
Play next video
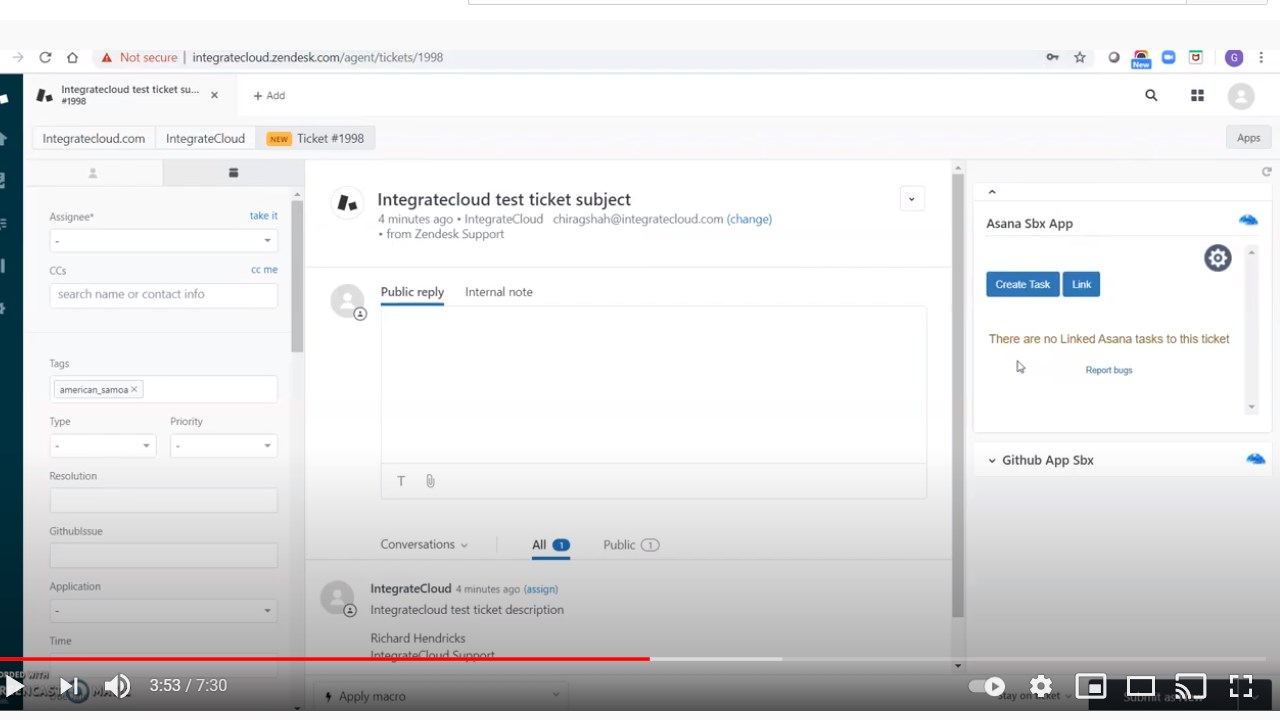68,686
